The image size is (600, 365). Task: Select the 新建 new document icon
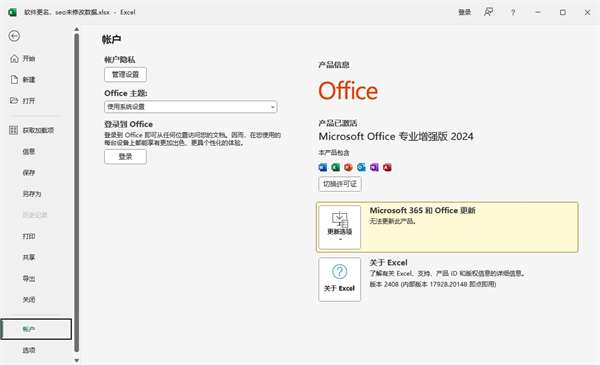click(x=14, y=80)
